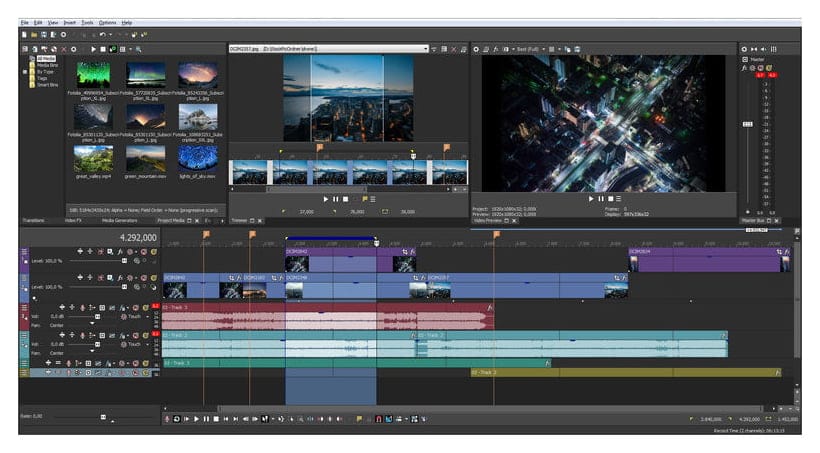The image size is (820, 453).
Task: Close the Project Media tab window
Action: coord(197,221)
